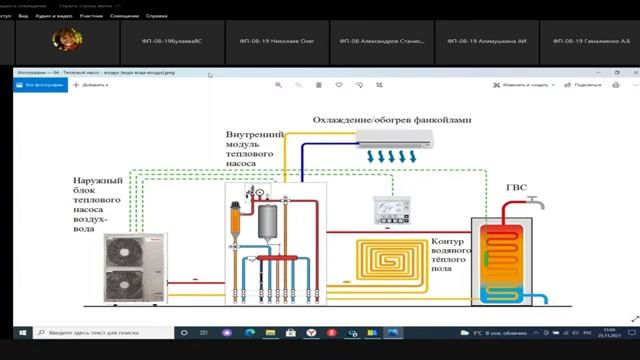640x360 pixels.
Task: Click the 'Добавить в' plus button
Action: 91,85
